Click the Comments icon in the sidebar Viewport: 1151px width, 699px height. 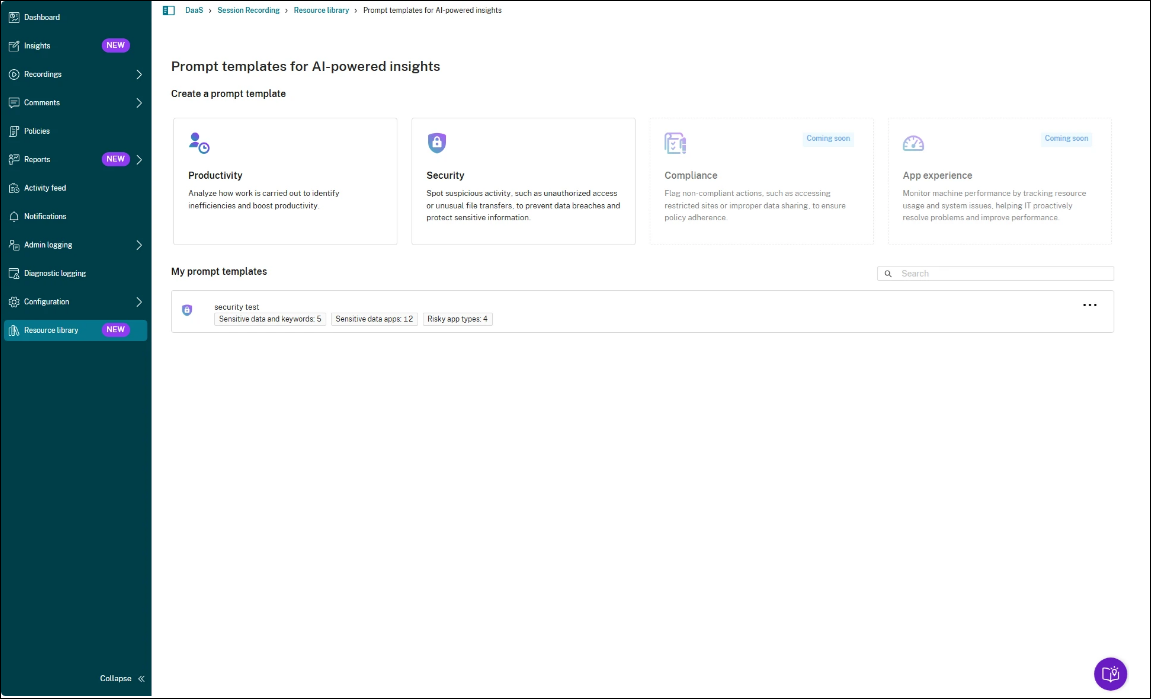coord(13,103)
